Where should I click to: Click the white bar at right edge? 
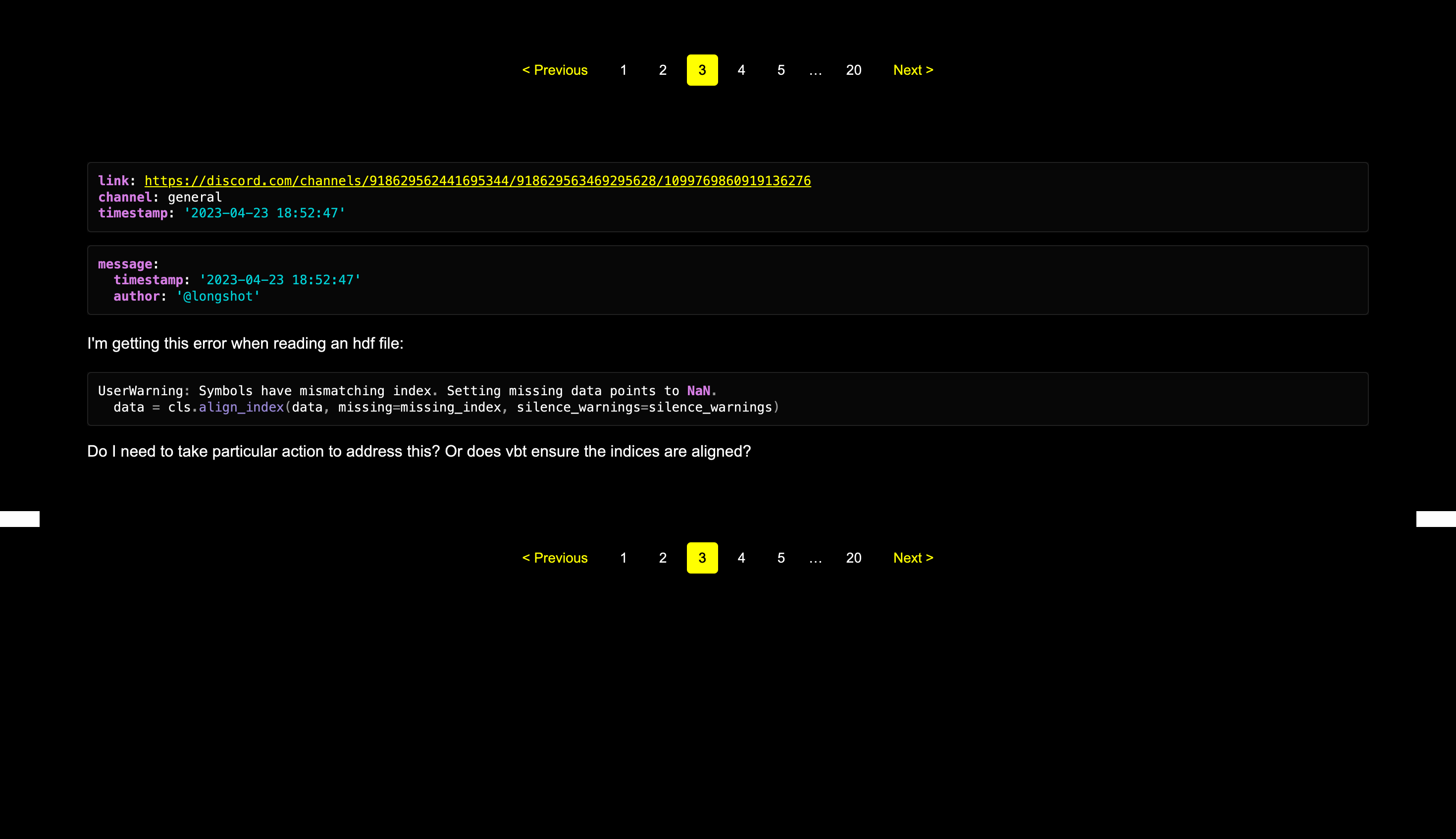pos(1435,519)
